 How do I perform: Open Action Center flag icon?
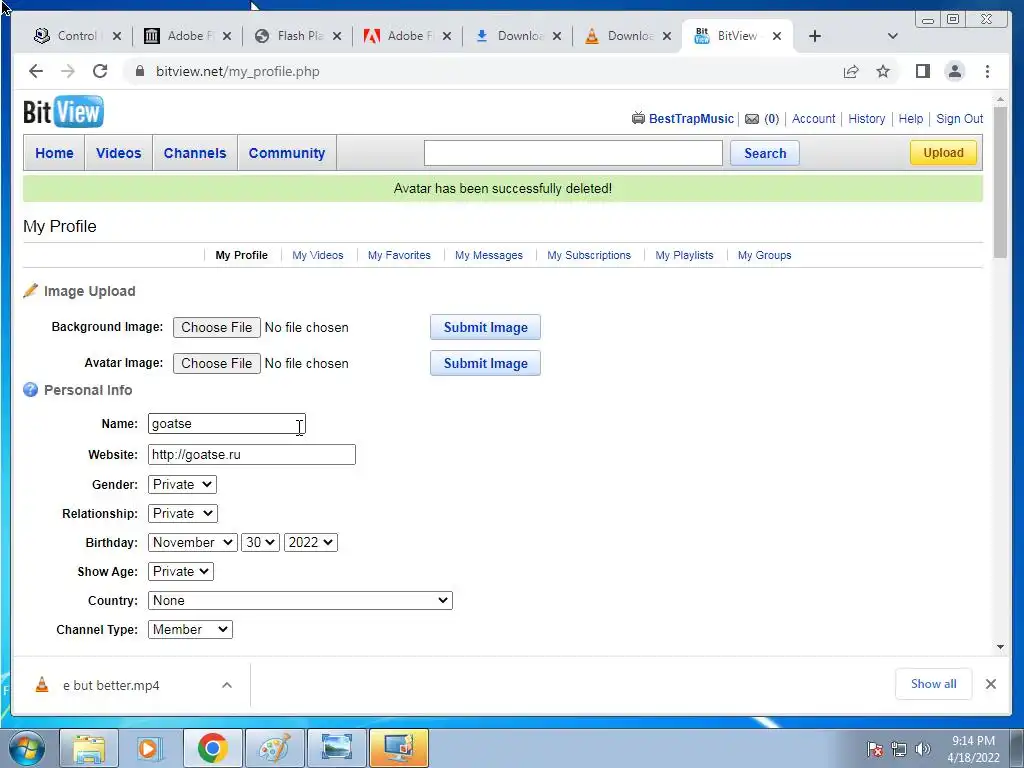[x=875, y=749]
